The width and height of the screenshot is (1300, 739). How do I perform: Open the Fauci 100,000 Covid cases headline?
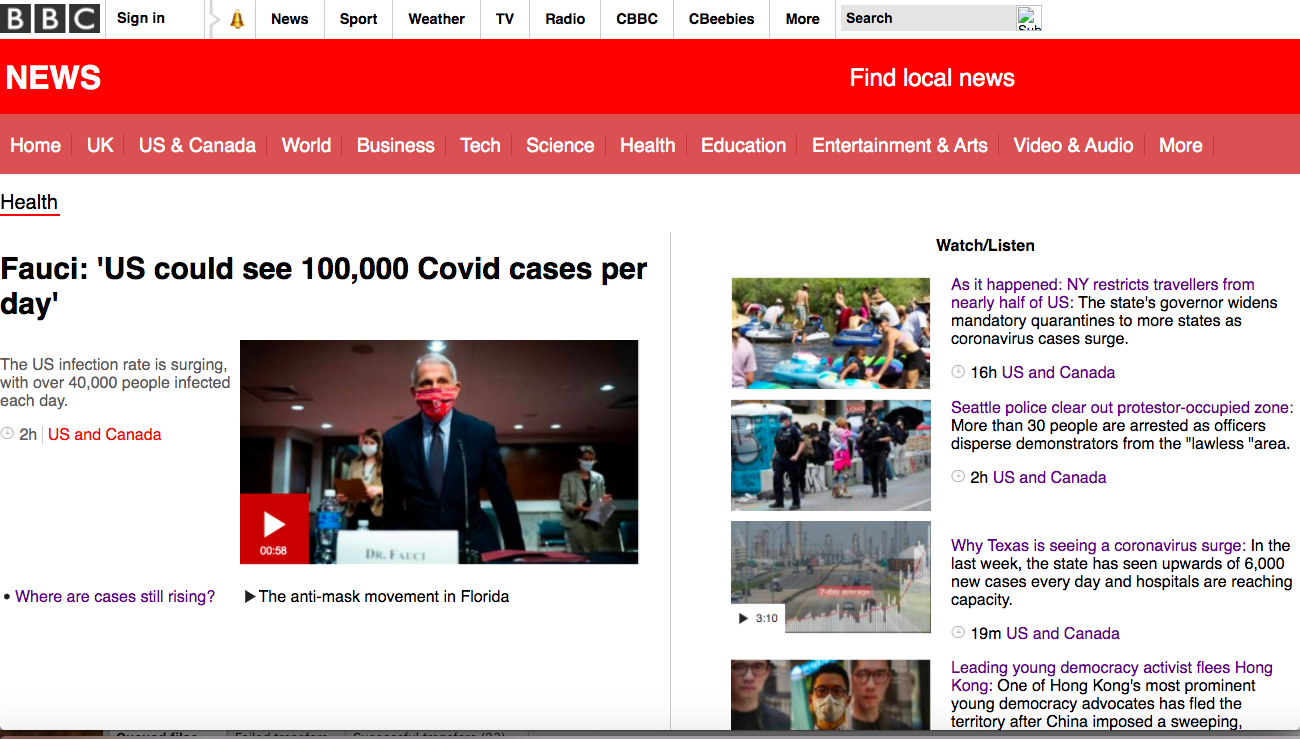324,286
